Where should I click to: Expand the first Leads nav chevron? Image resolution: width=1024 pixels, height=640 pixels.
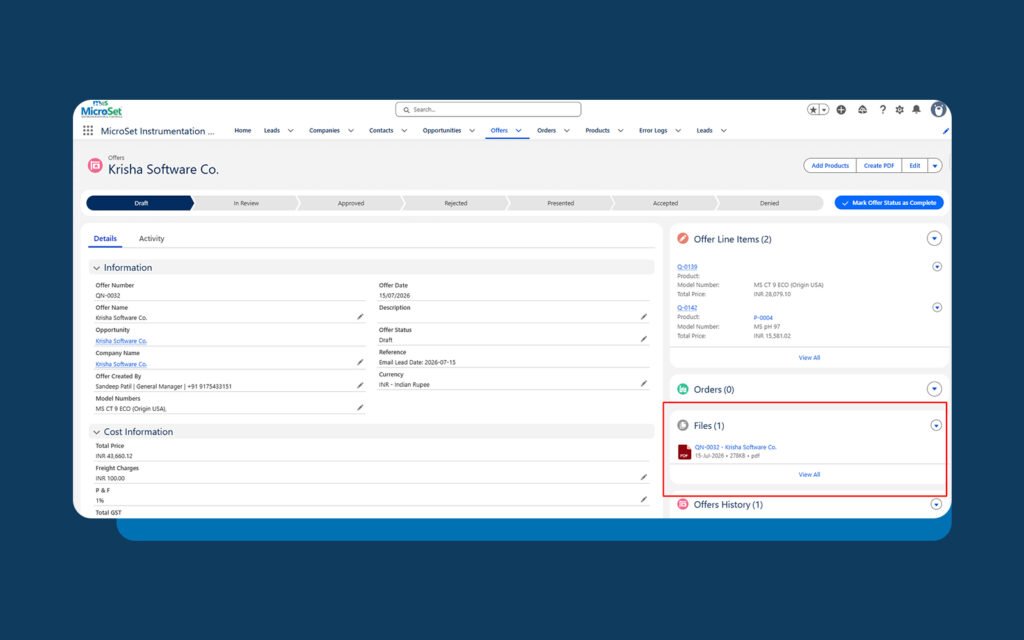[x=291, y=131]
